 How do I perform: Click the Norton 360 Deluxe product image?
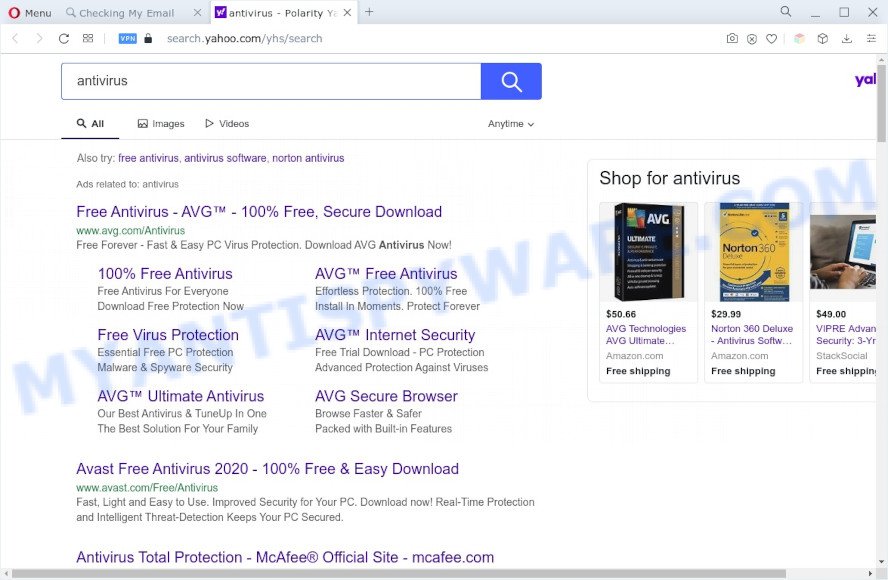tap(754, 252)
